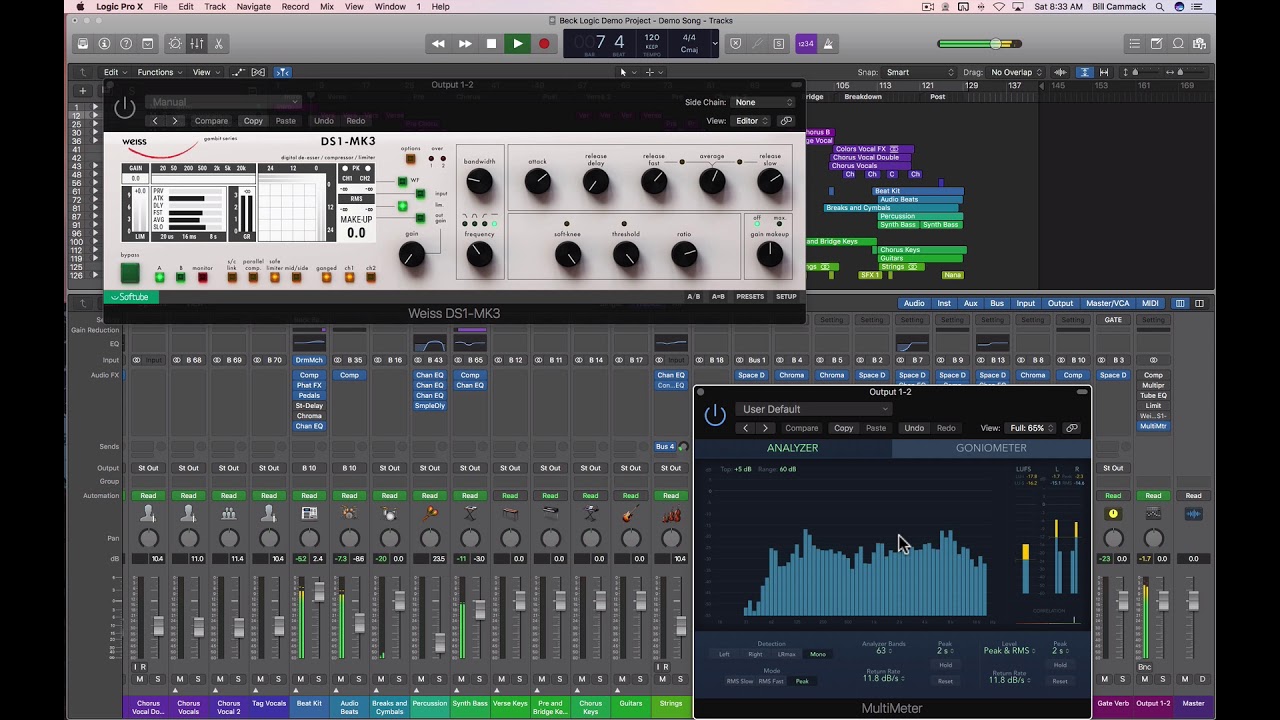Click the red Record button

[544, 44]
